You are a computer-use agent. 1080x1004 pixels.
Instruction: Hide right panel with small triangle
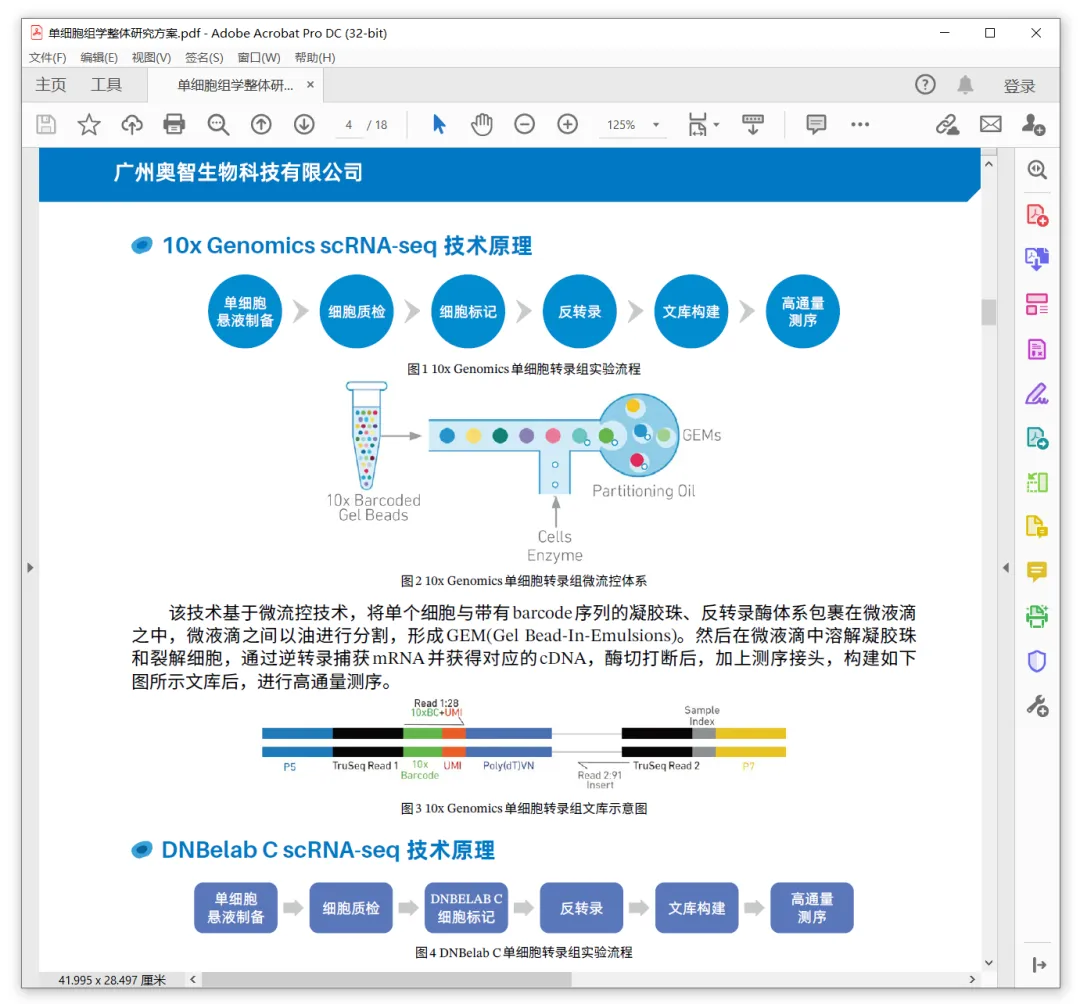[x=1006, y=567]
